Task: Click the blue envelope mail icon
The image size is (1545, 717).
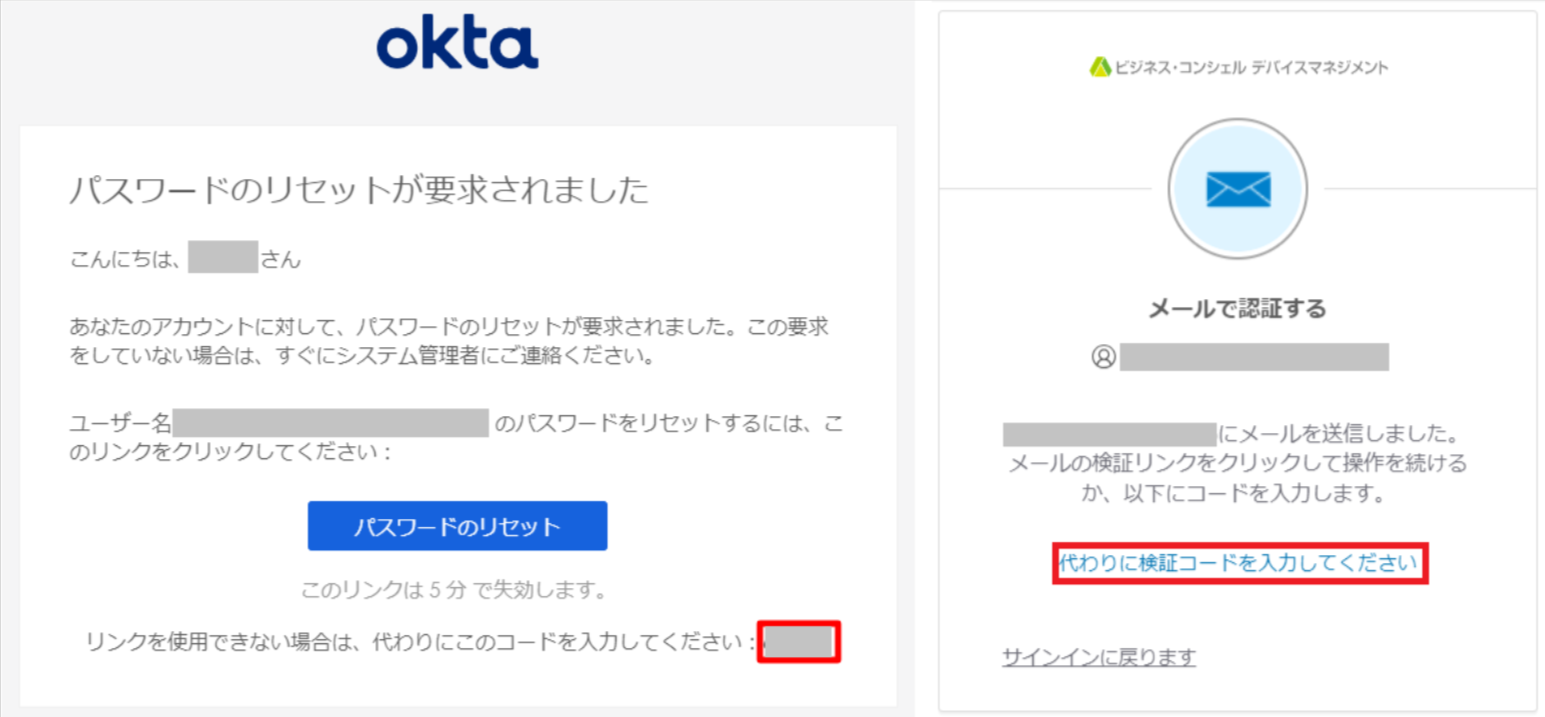Action: 1238,189
